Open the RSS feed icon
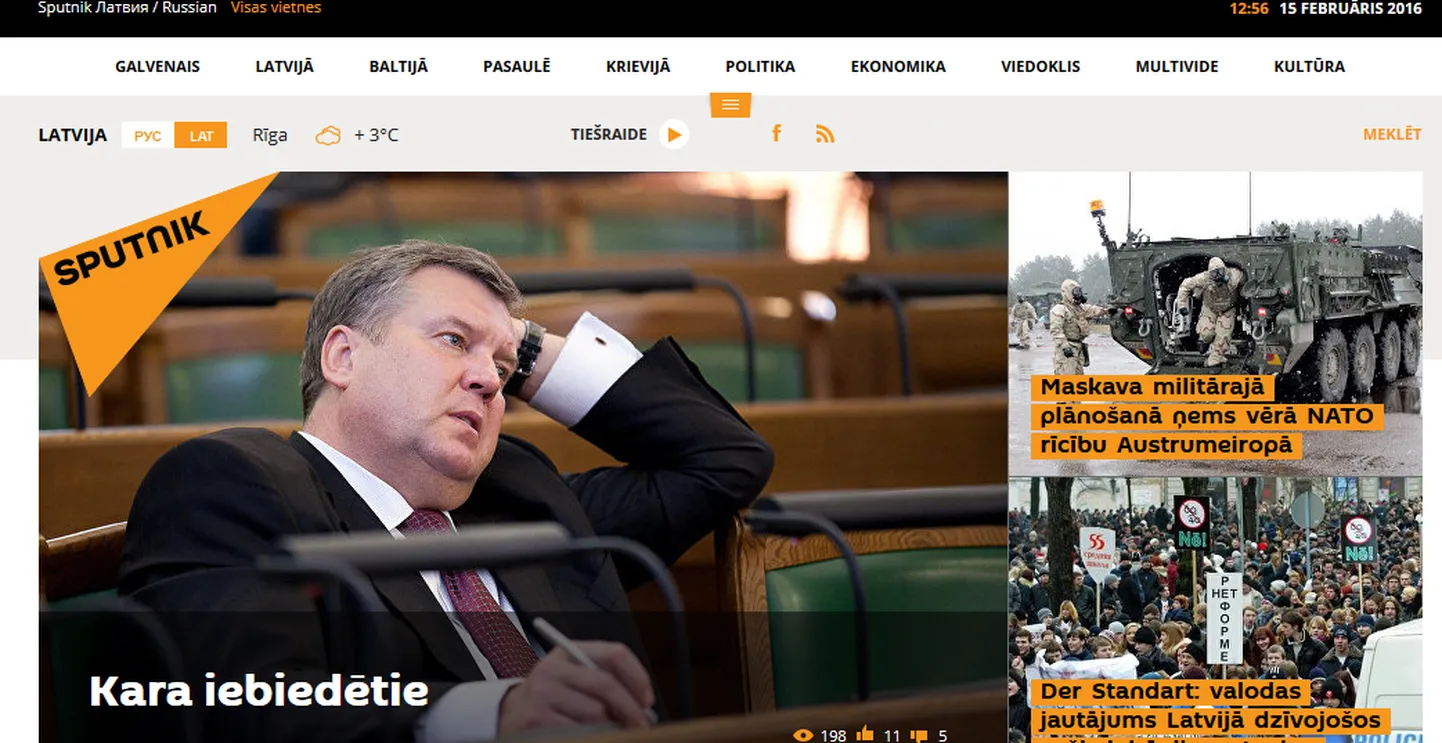The width and height of the screenshot is (1442, 743). (x=825, y=134)
